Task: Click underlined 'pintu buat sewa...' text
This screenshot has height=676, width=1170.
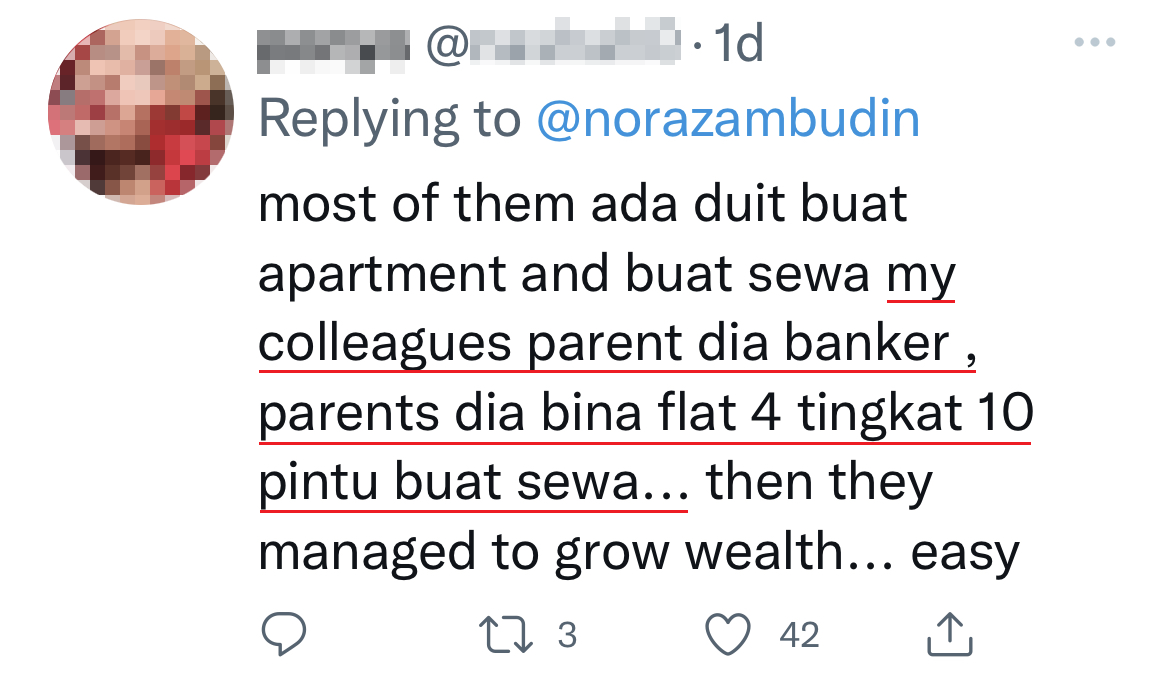Action: pos(473,483)
